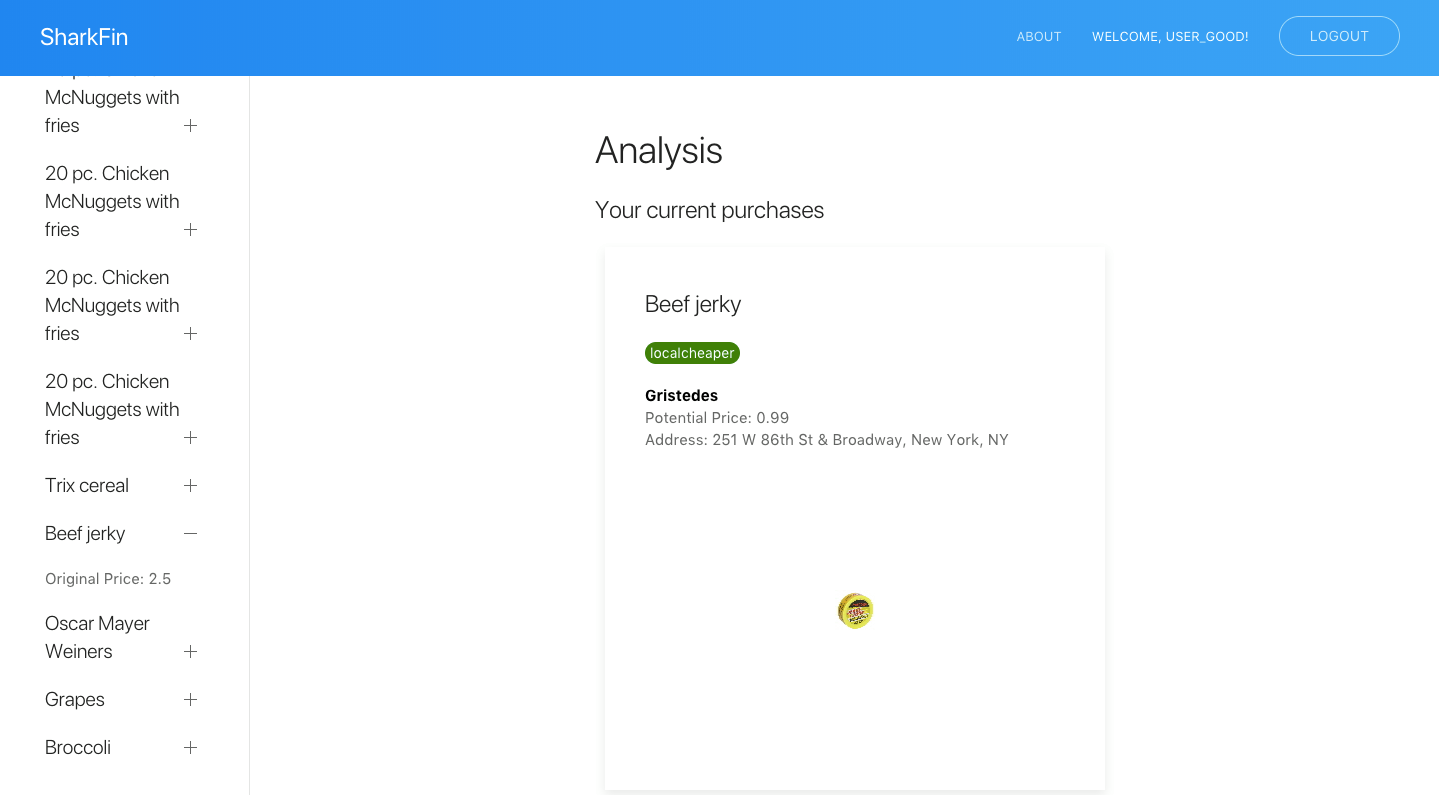Click 'Your current purchases' subheading
The width and height of the screenshot is (1439, 795).
pos(709,210)
